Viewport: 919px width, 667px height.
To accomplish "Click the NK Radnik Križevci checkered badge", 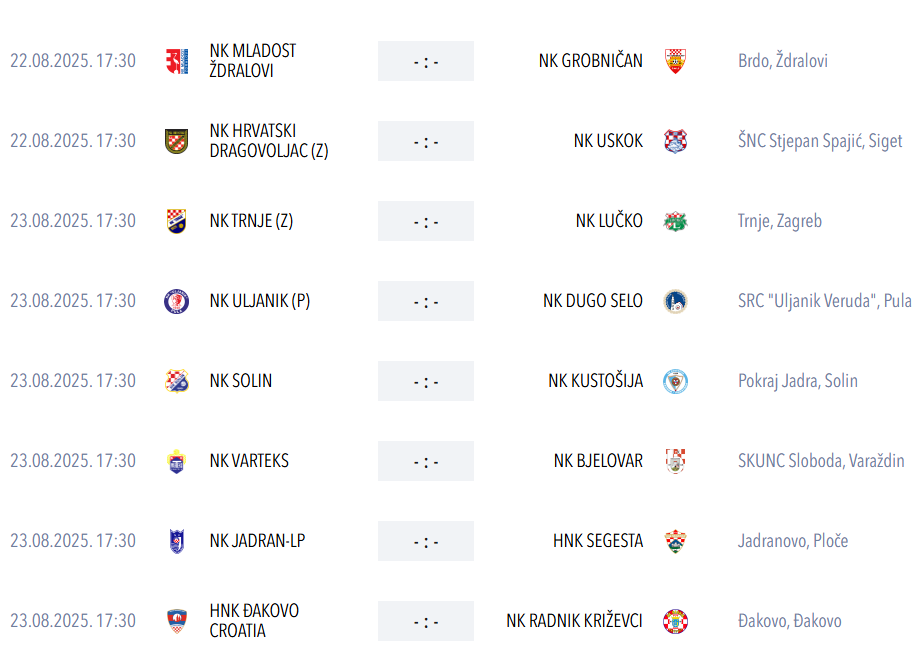I will click(x=675, y=621).
